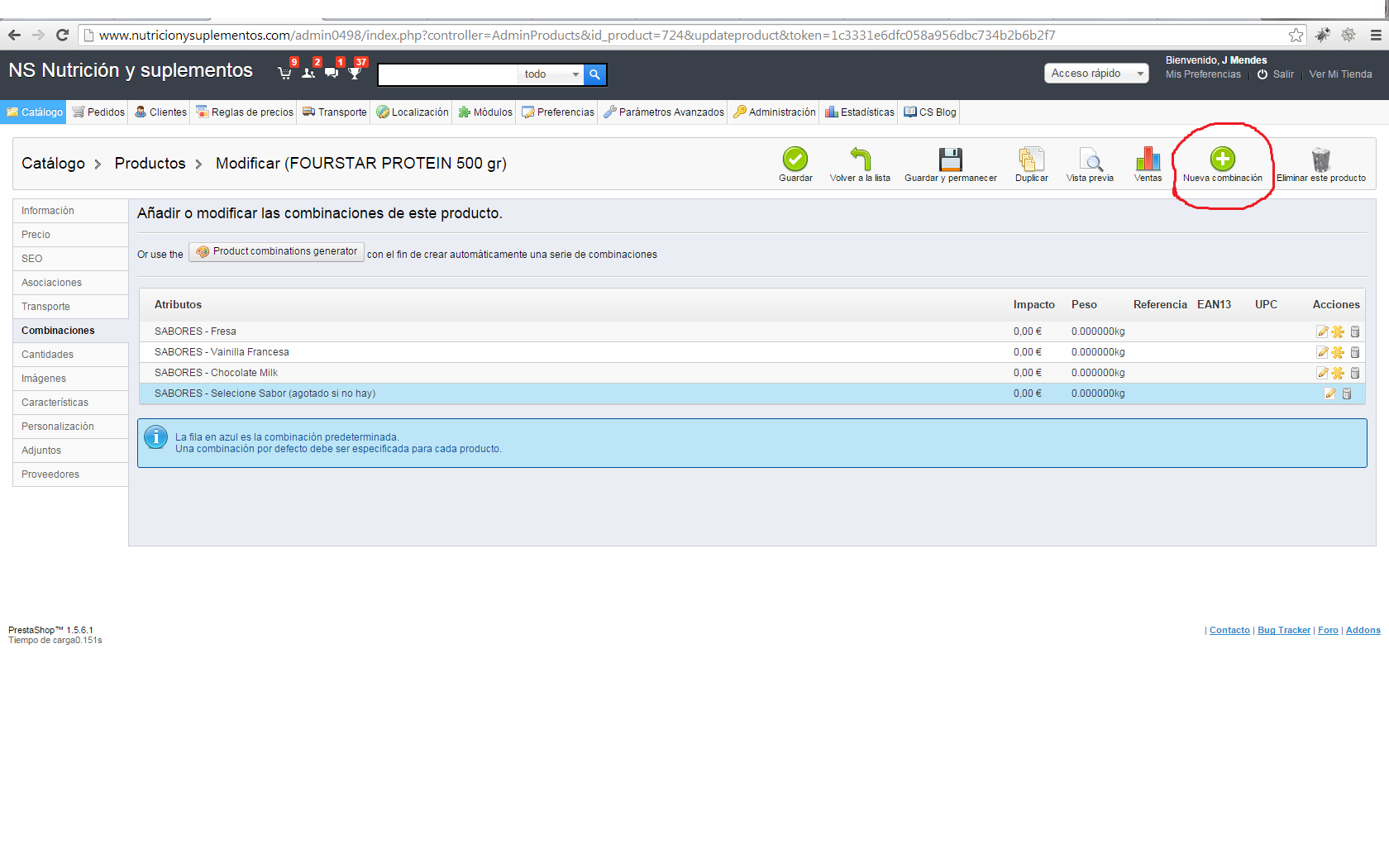
Task: Delete the Vainilla Francesa combination
Action: pyautogui.click(x=1354, y=352)
